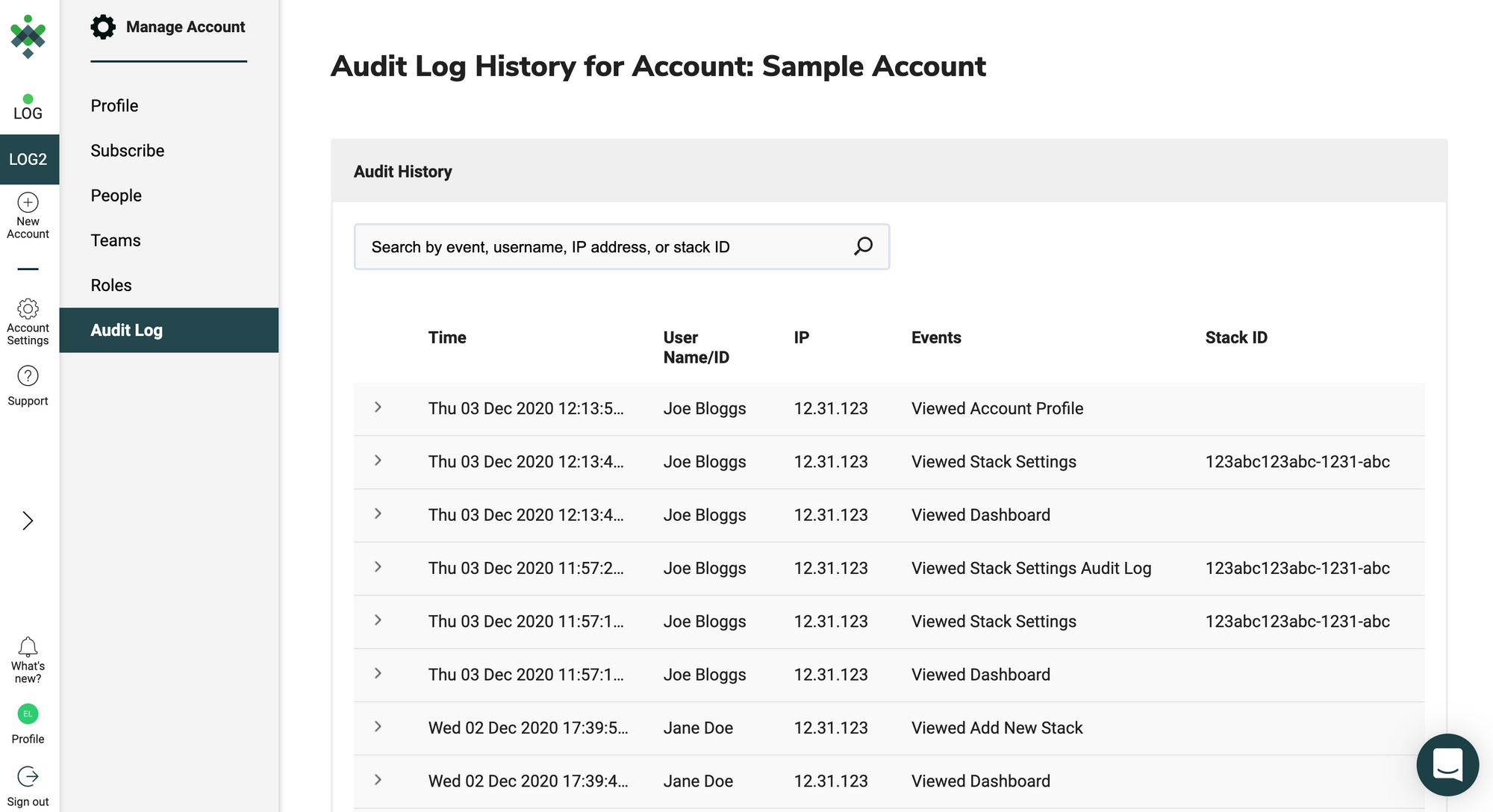Viewport: 1493px width, 812px height.
Task: Open the live chat widget icon
Action: pyautogui.click(x=1447, y=764)
